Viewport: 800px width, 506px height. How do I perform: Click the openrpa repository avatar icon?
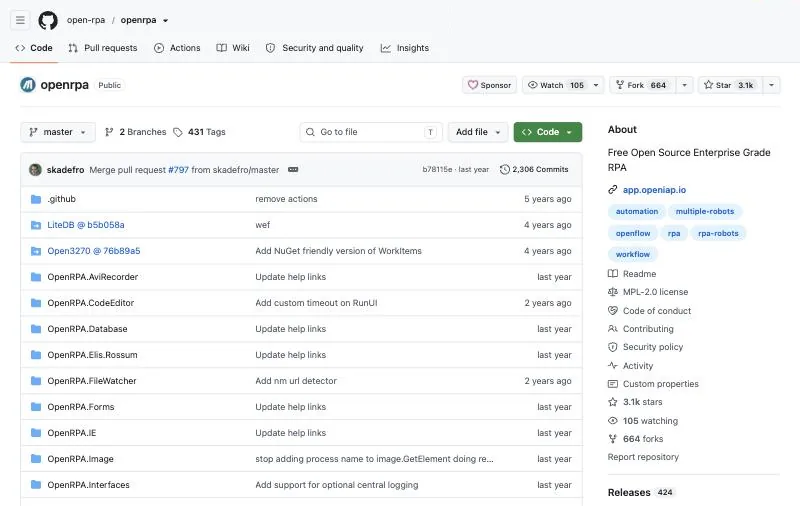coord(28,85)
